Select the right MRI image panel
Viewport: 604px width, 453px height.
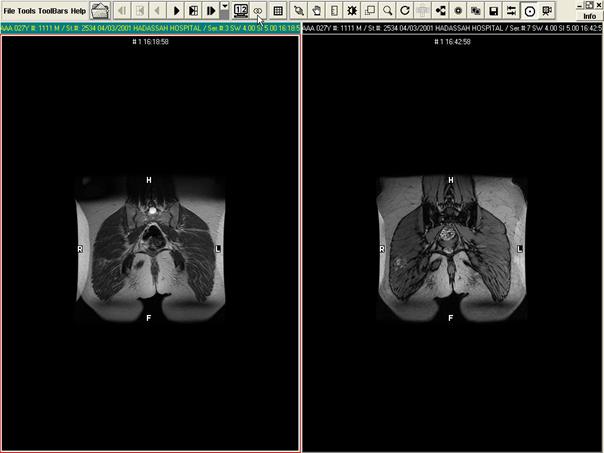pyautogui.click(x=452, y=240)
